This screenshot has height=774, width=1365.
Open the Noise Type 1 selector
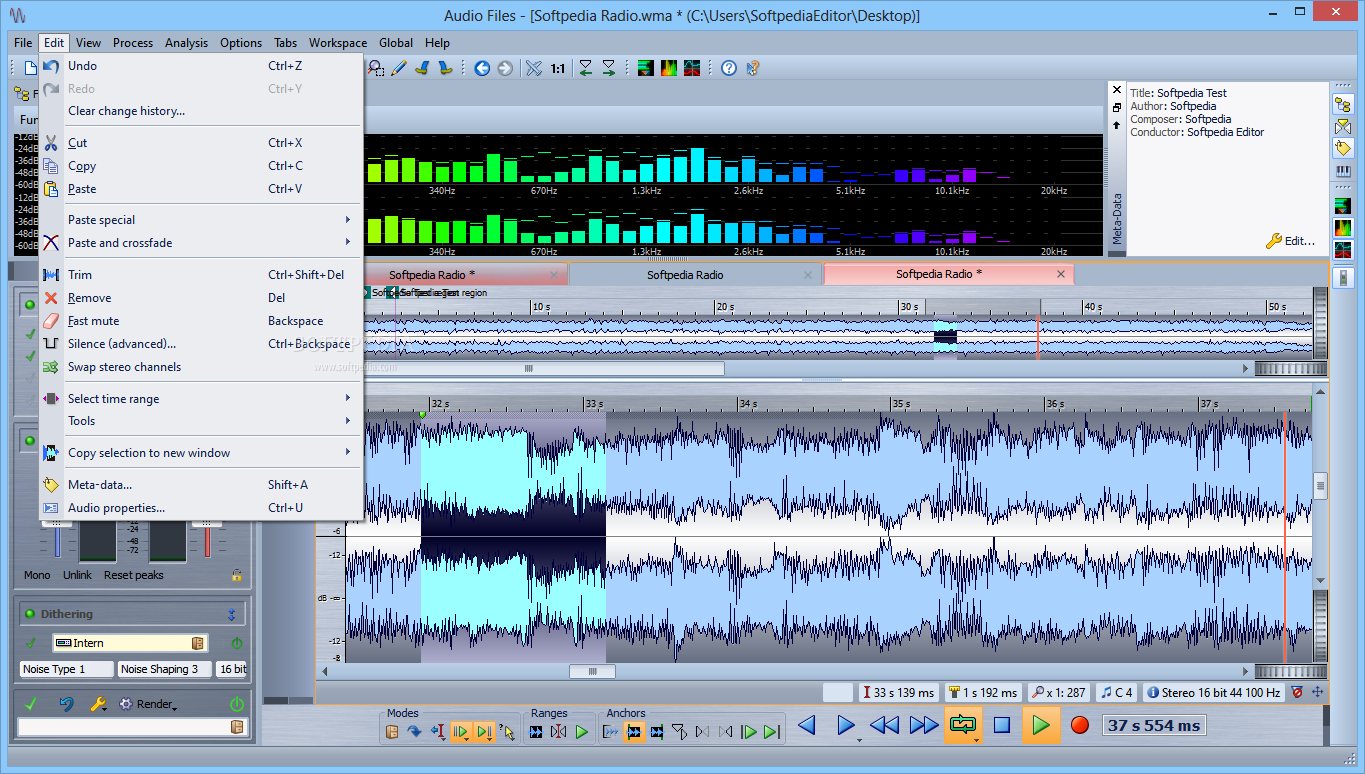[65, 669]
